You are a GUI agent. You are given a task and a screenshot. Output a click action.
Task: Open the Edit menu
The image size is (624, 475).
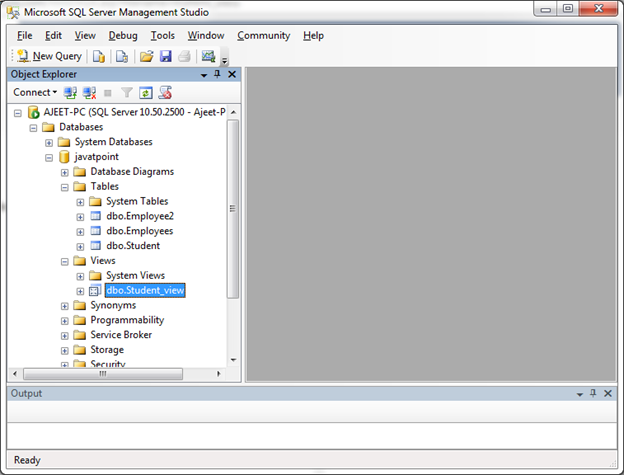click(x=53, y=36)
